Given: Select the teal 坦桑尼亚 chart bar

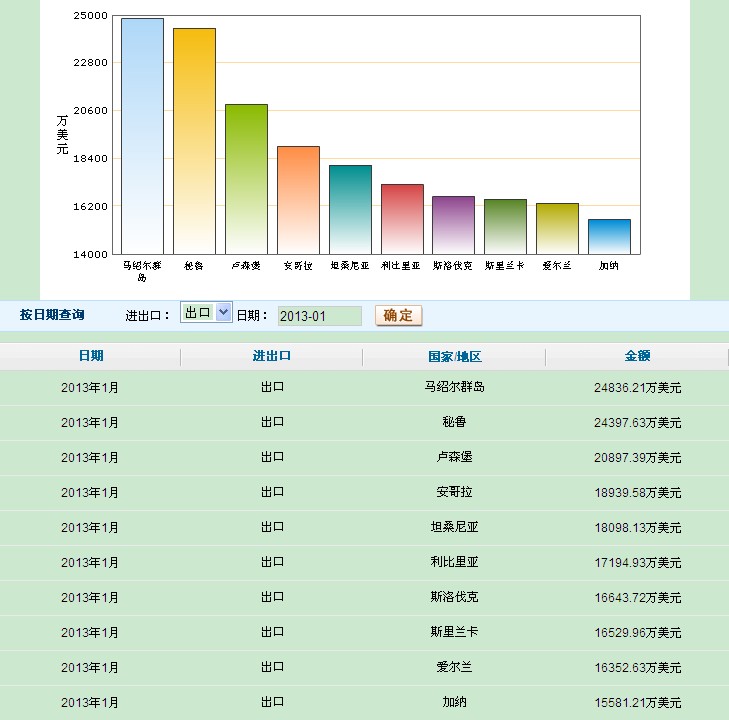Looking at the screenshot, I should pos(350,209).
